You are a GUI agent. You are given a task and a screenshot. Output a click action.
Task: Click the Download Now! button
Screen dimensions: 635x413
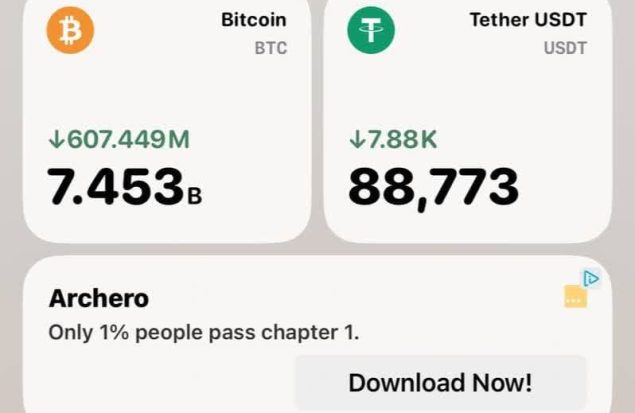(440, 383)
